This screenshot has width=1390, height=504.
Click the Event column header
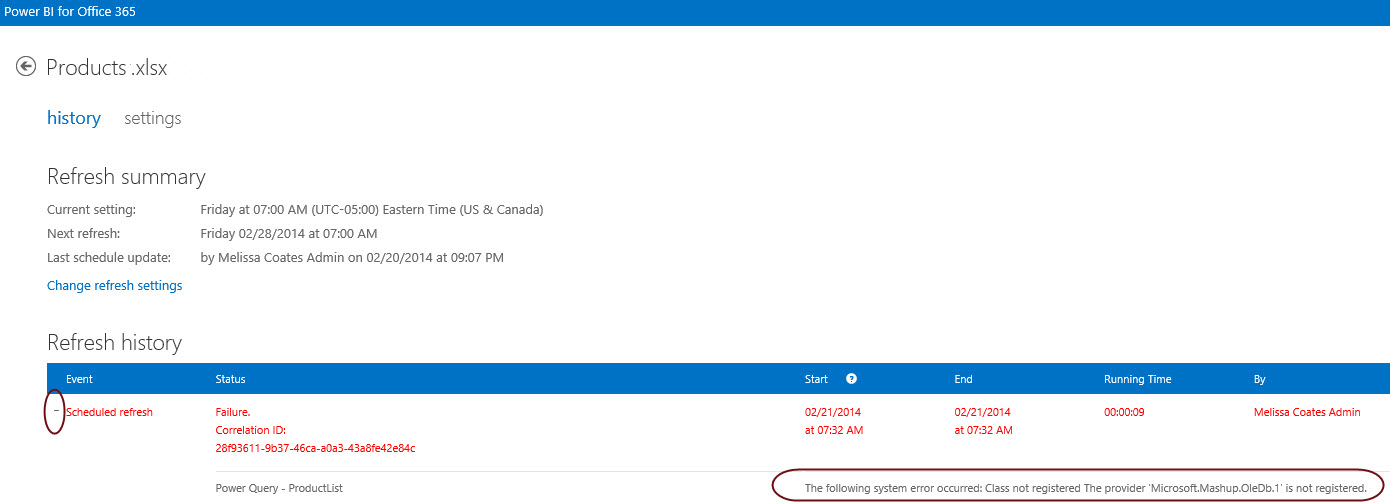click(x=80, y=379)
